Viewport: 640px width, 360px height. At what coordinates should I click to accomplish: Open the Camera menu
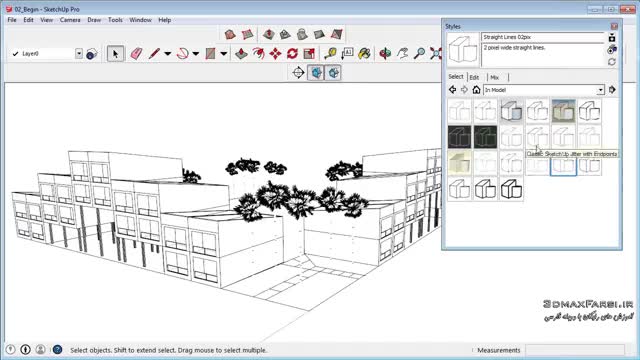[x=70, y=20]
